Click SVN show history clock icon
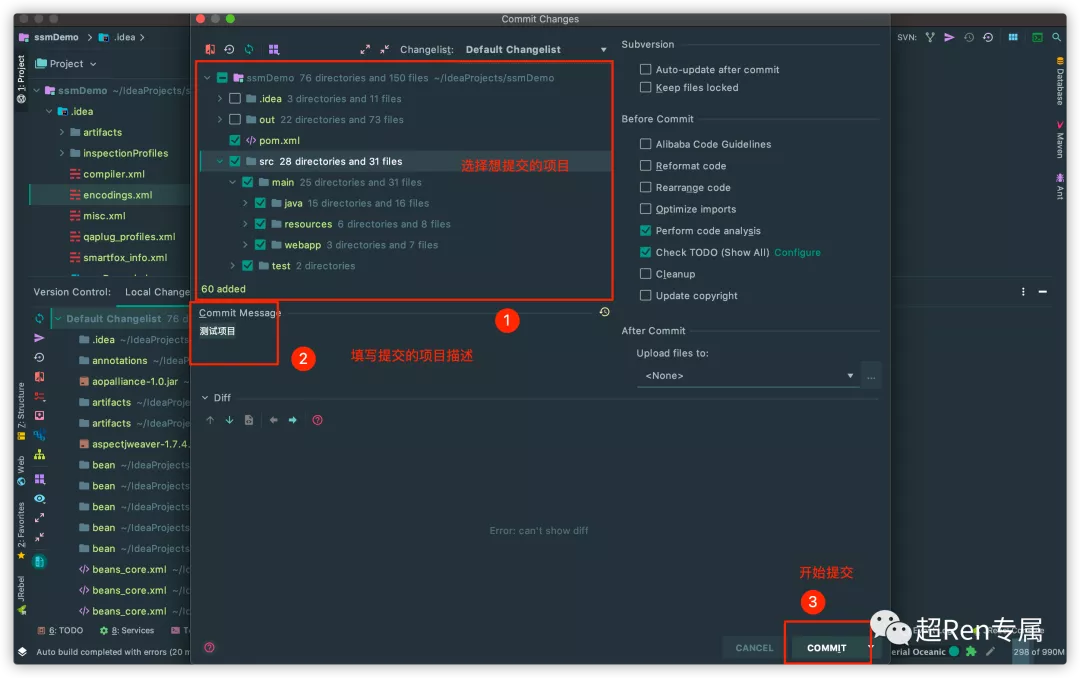 [x=968, y=37]
